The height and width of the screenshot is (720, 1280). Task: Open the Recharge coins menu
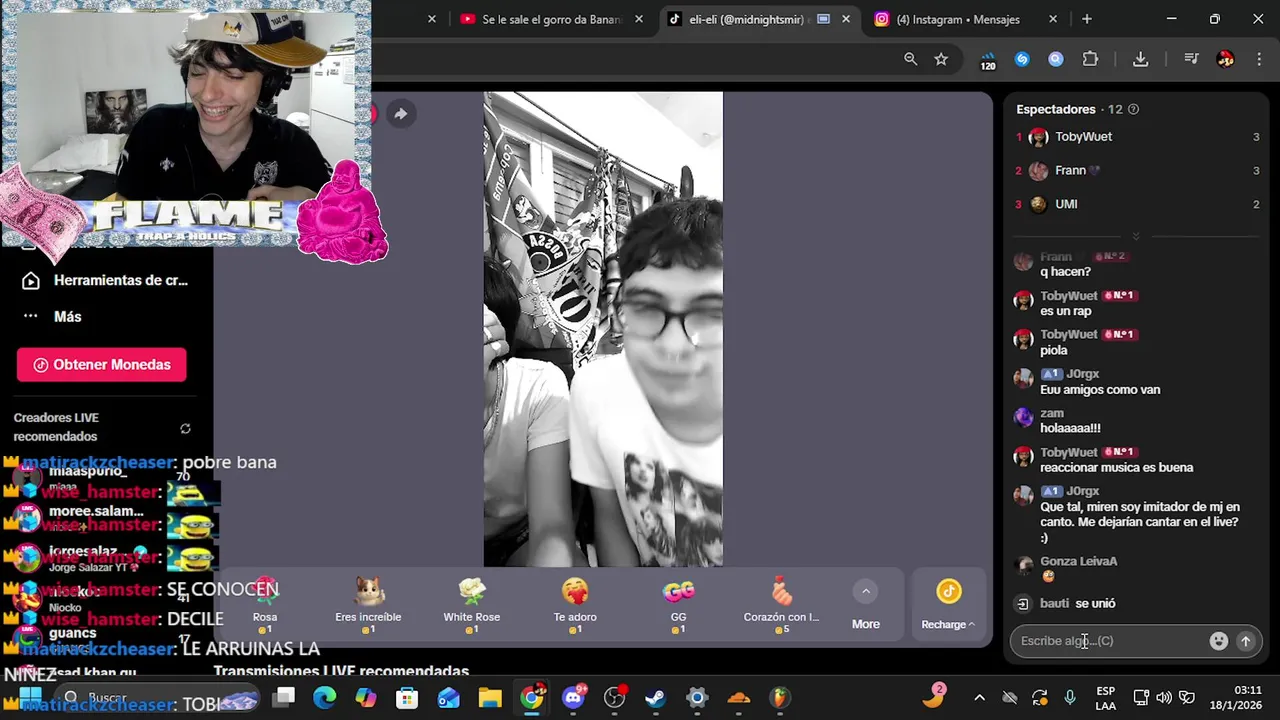pyautogui.click(x=948, y=606)
